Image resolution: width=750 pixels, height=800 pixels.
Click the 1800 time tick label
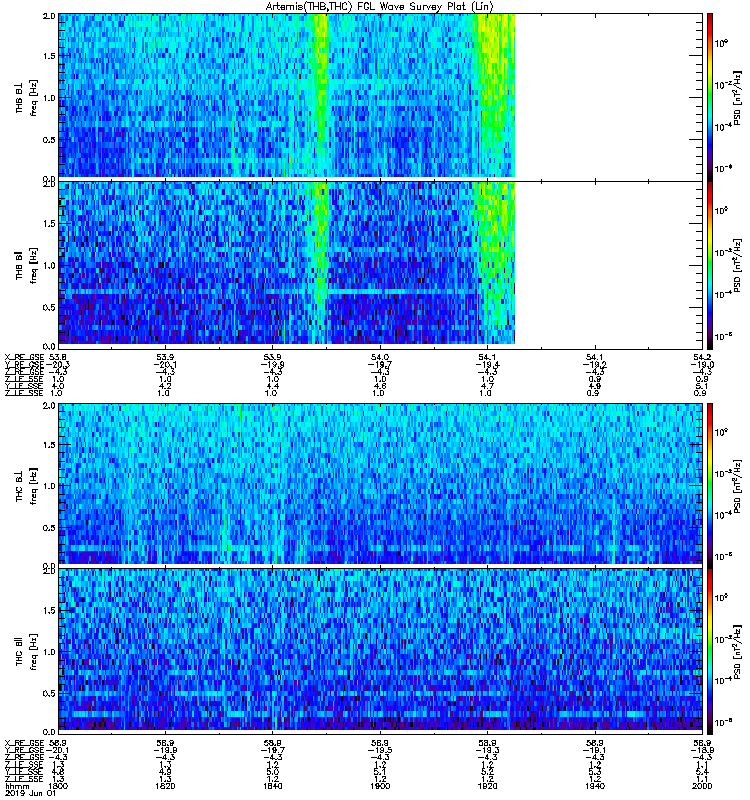click(58, 786)
